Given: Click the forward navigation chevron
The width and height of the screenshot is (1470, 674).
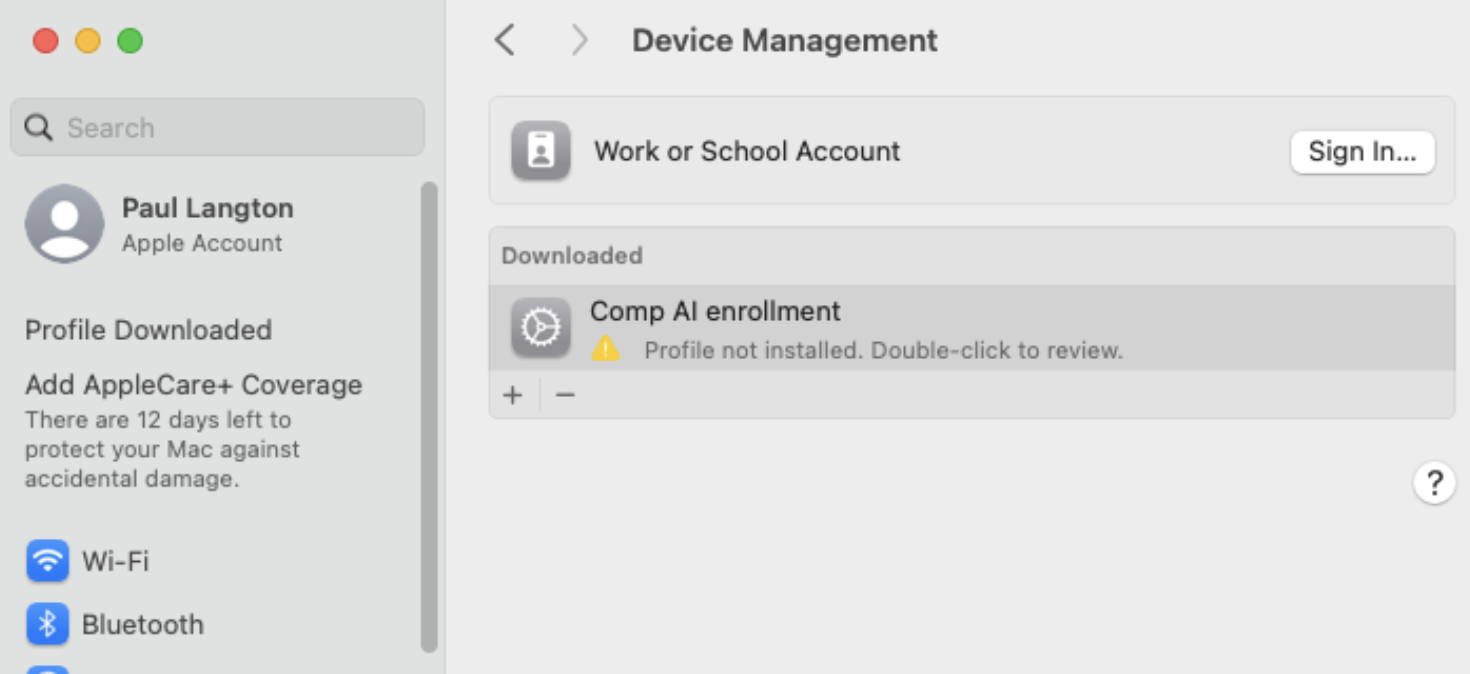Looking at the screenshot, I should coord(578,40).
